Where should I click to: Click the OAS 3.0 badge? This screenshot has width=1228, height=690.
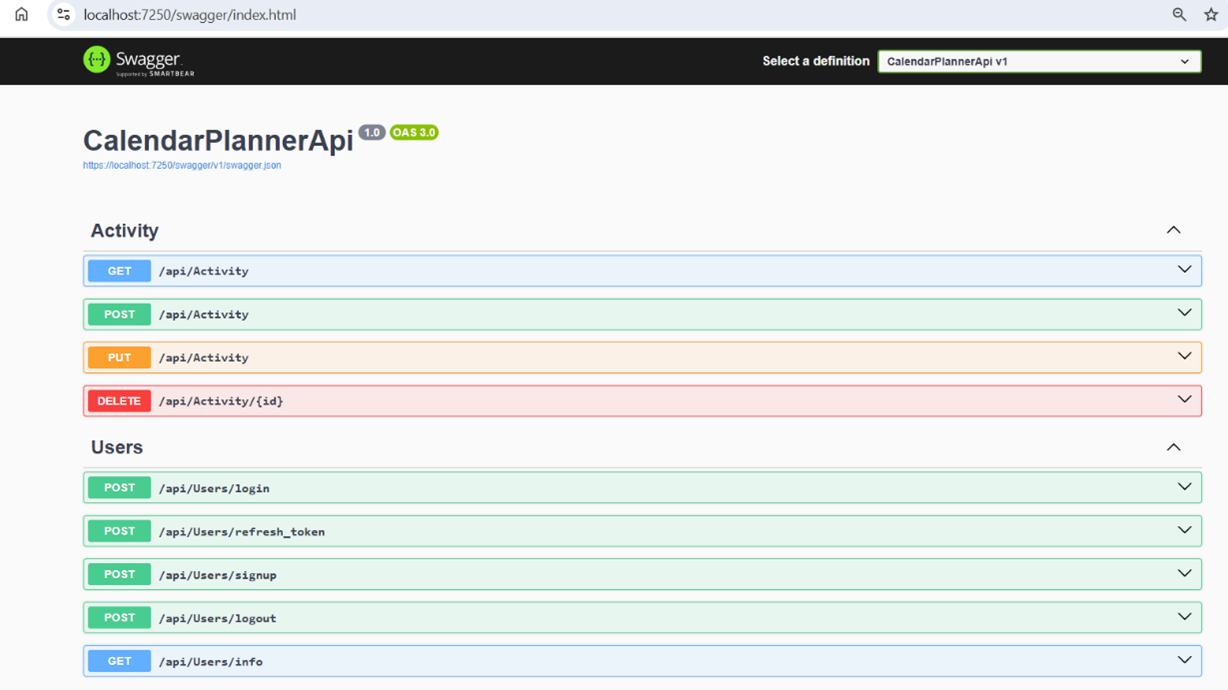[x=414, y=132]
